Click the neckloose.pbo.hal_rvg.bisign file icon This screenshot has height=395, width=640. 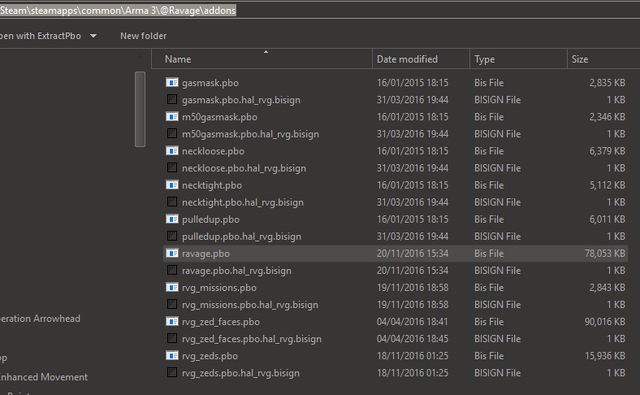(x=172, y=168)
